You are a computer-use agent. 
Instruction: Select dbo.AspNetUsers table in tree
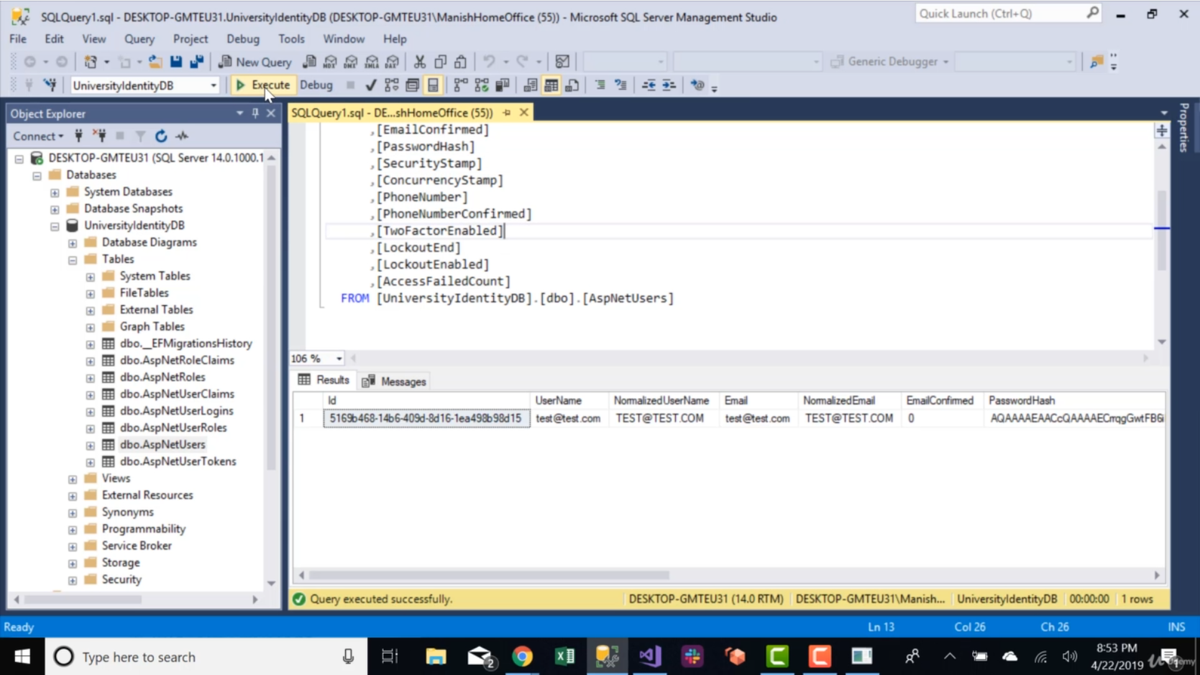[162, 444]
